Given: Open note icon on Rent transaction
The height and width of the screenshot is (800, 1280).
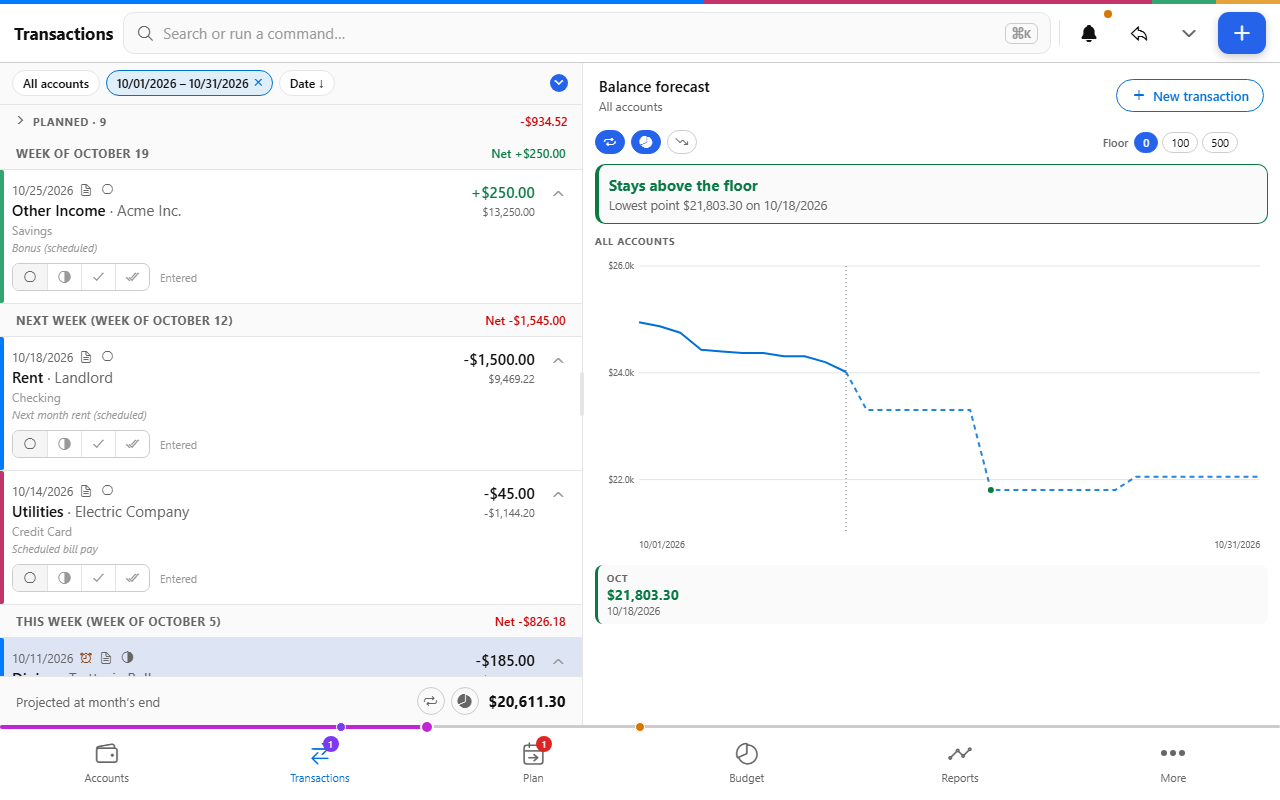Looking at the screenshot, I should 86,356.
